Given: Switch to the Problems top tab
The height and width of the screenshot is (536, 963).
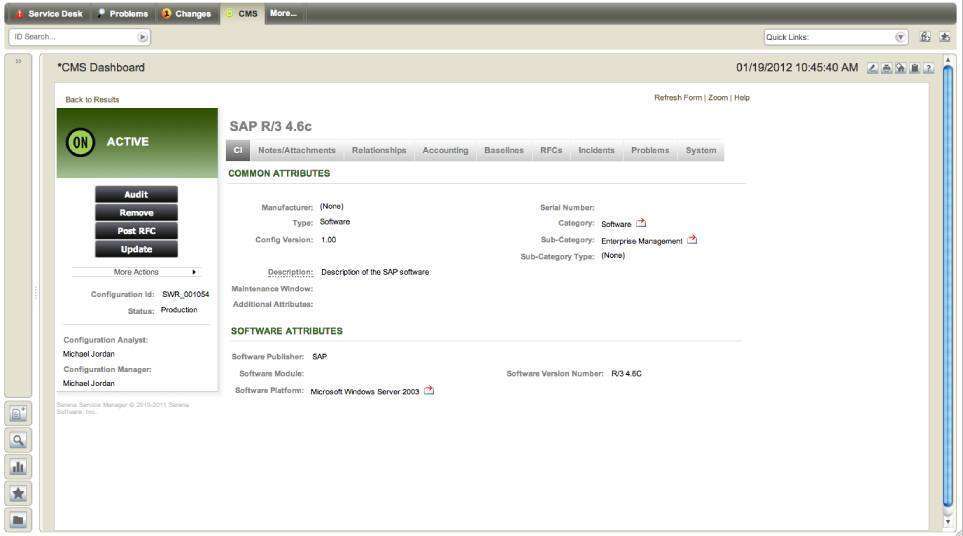Looking at the screenshot, I should pyautogui.click(x=123, y=14).
